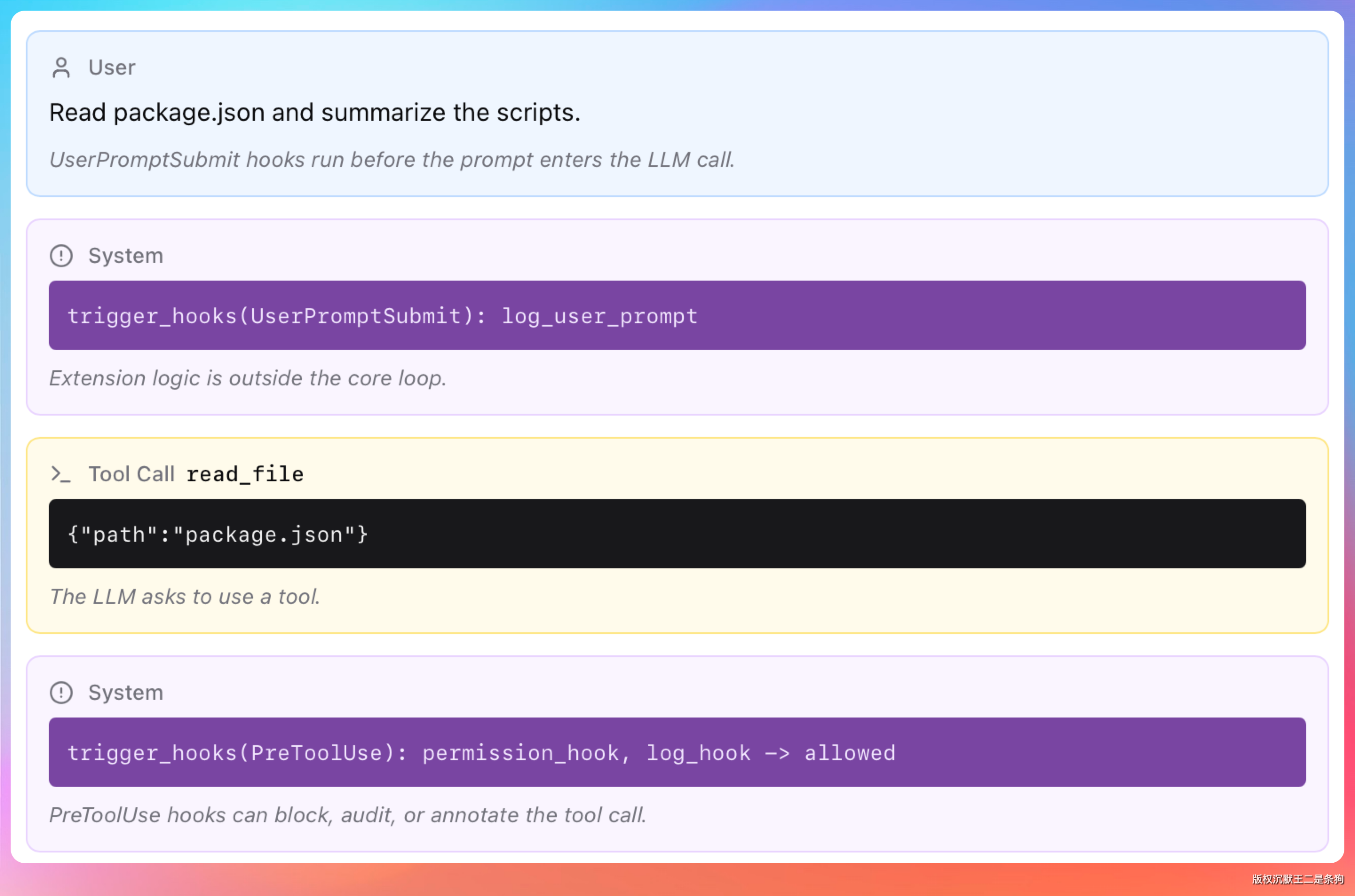Click the Tool Call terminal prompt icon
Screen dimensions: 1355x896
pyautogui.click(x=61, y=474)
